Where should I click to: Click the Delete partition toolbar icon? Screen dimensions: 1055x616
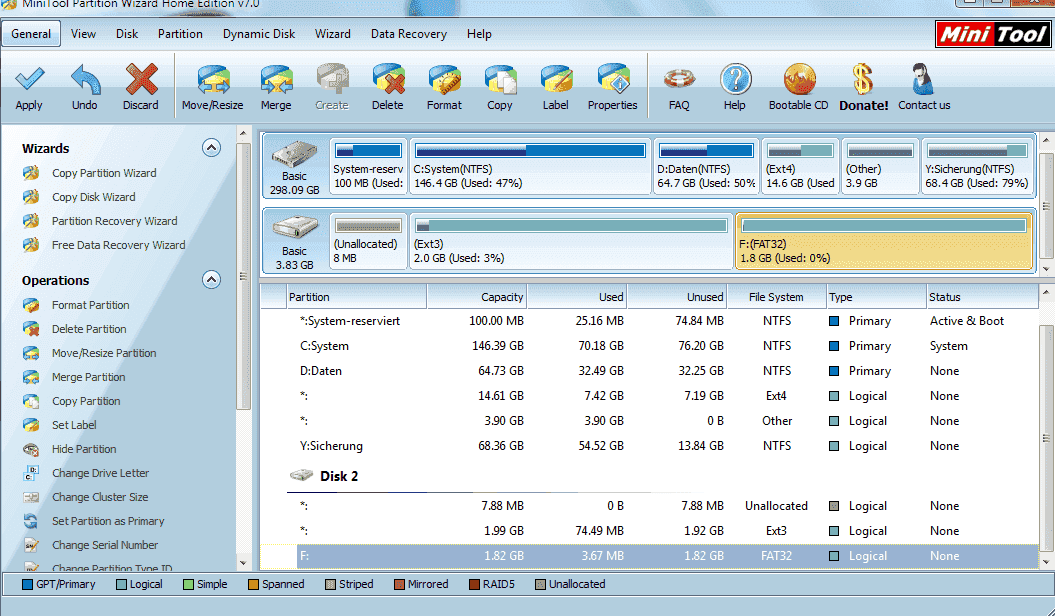pos(388,79)
